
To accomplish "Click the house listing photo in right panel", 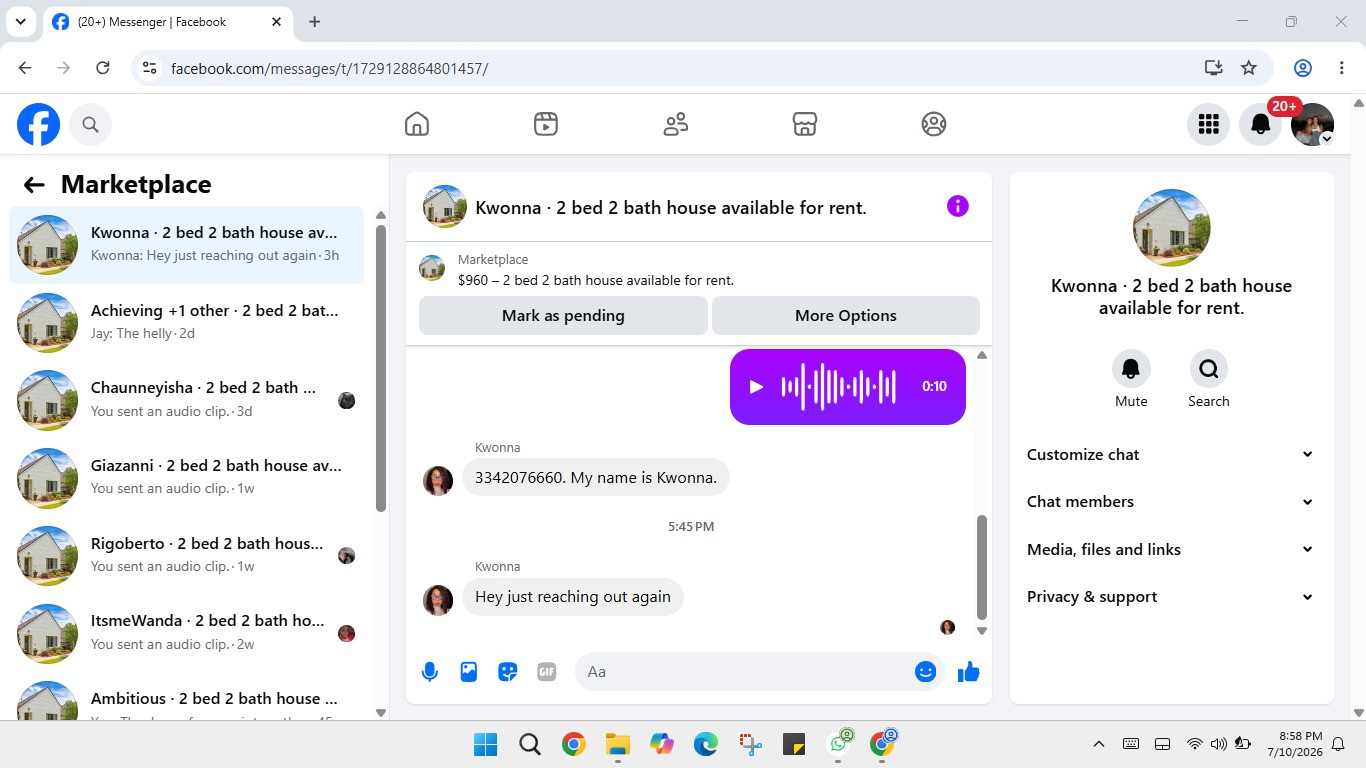I will point(1171,228).
